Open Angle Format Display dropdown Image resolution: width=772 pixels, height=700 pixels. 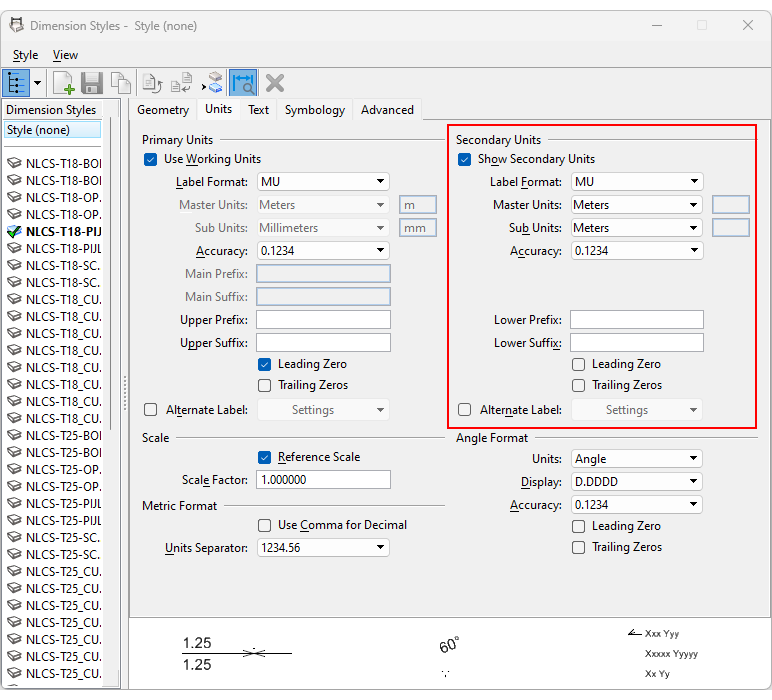636,482
